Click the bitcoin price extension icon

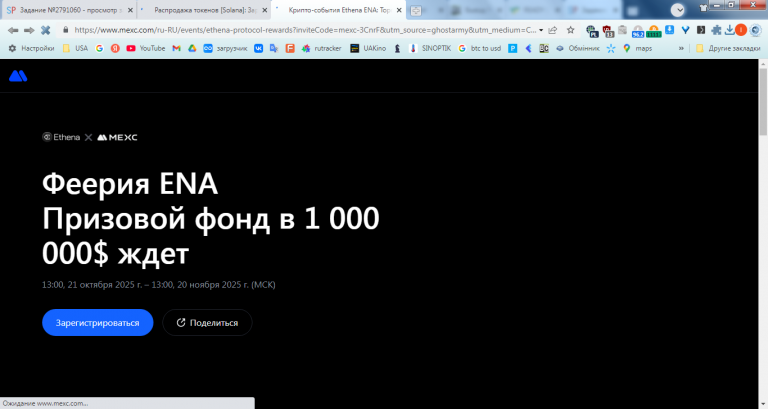[x=653, y=31]
